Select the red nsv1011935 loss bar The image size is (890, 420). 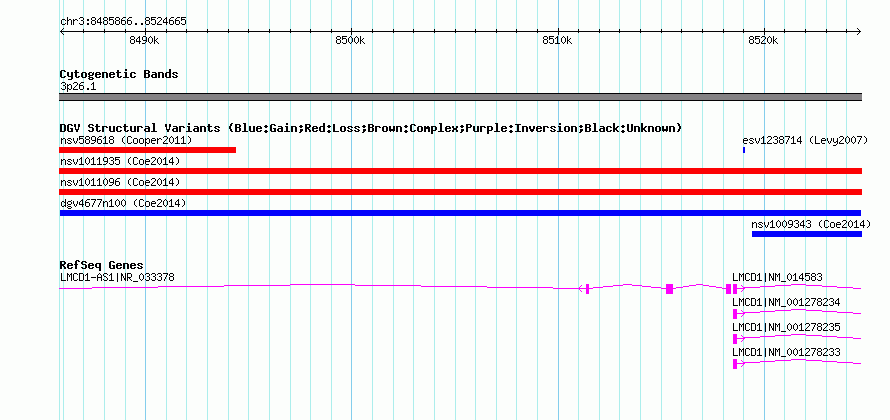tap(460, 171)
